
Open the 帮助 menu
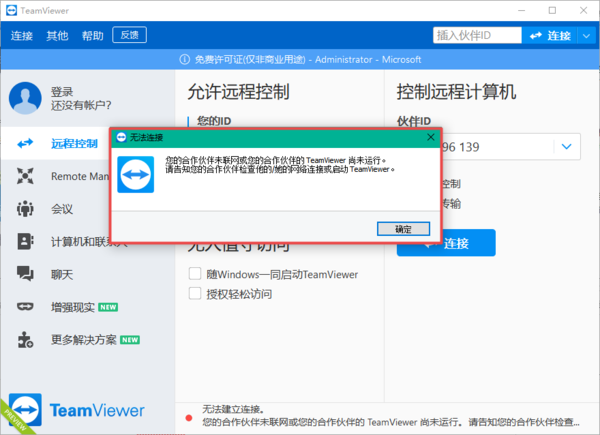pyautogui.click(x=92, y=35)
